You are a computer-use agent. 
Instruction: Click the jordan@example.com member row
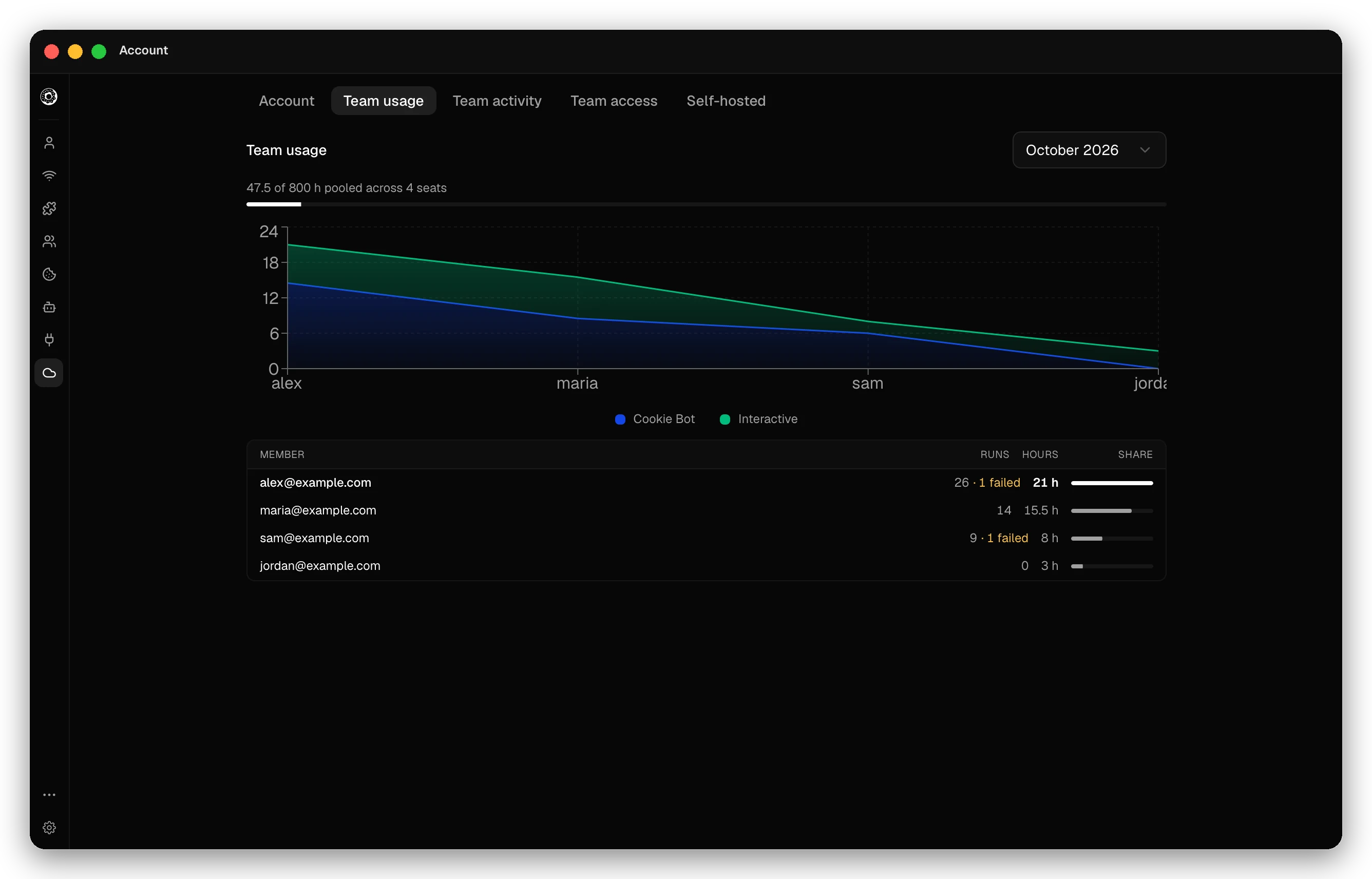point(706,566)
